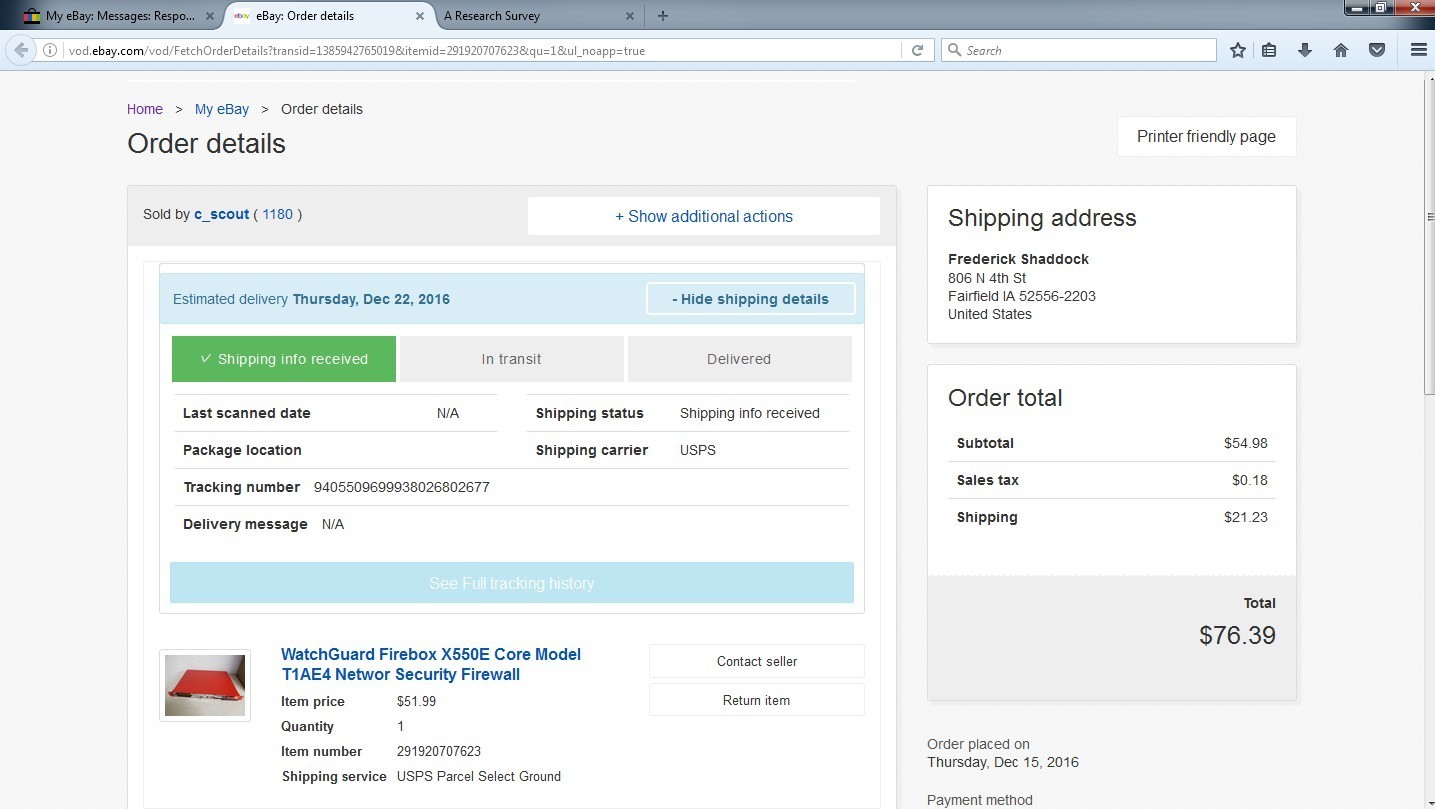Click Fairfield IA 52556-2203 address line

1022,296
